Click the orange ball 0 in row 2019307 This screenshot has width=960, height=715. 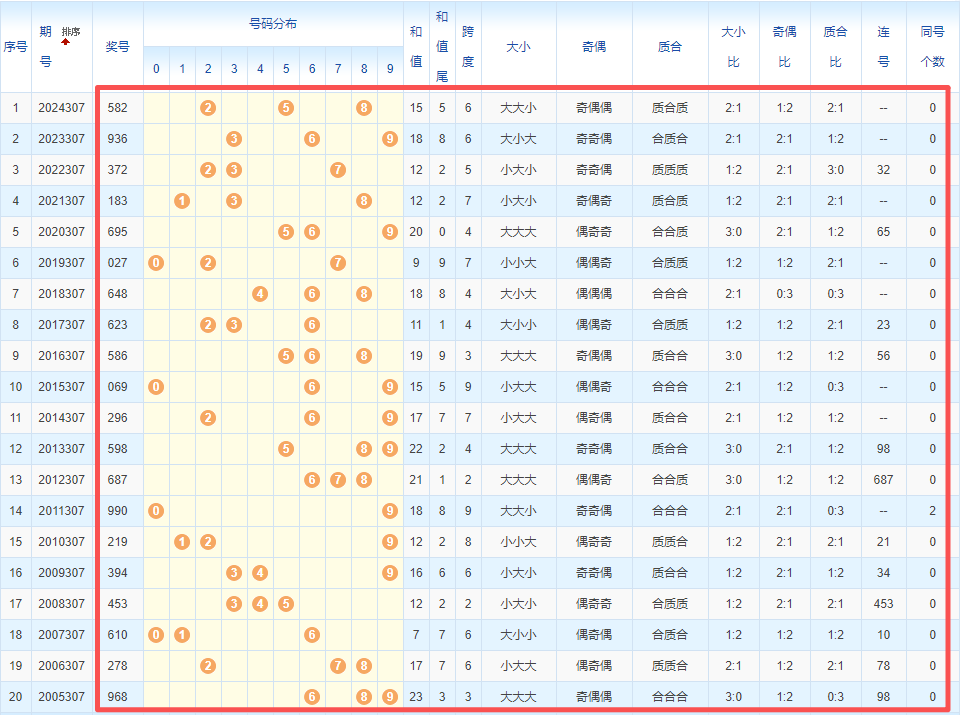click(156, 263)
